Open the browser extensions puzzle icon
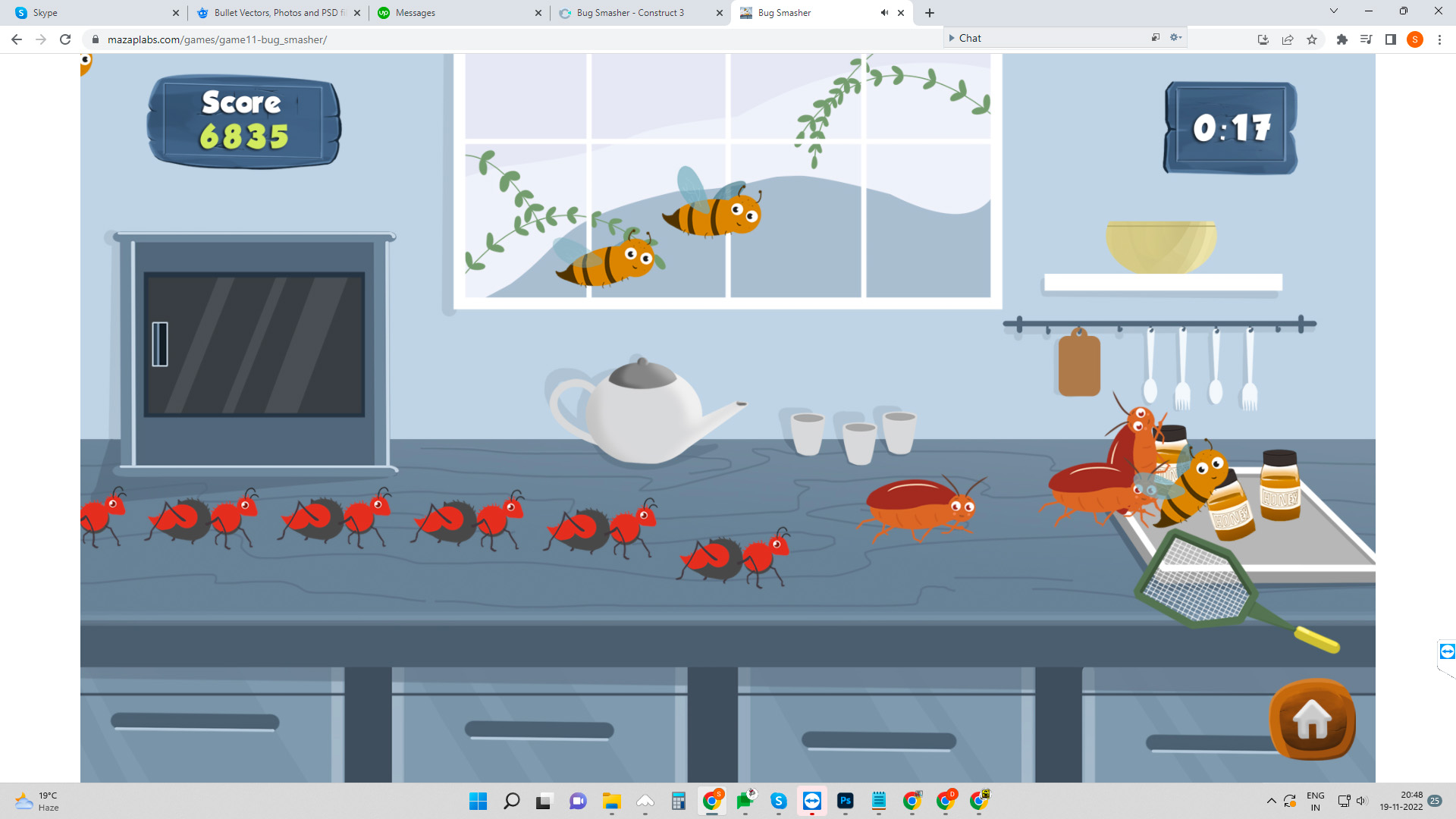1456x819 pixels. (1341, 39)
